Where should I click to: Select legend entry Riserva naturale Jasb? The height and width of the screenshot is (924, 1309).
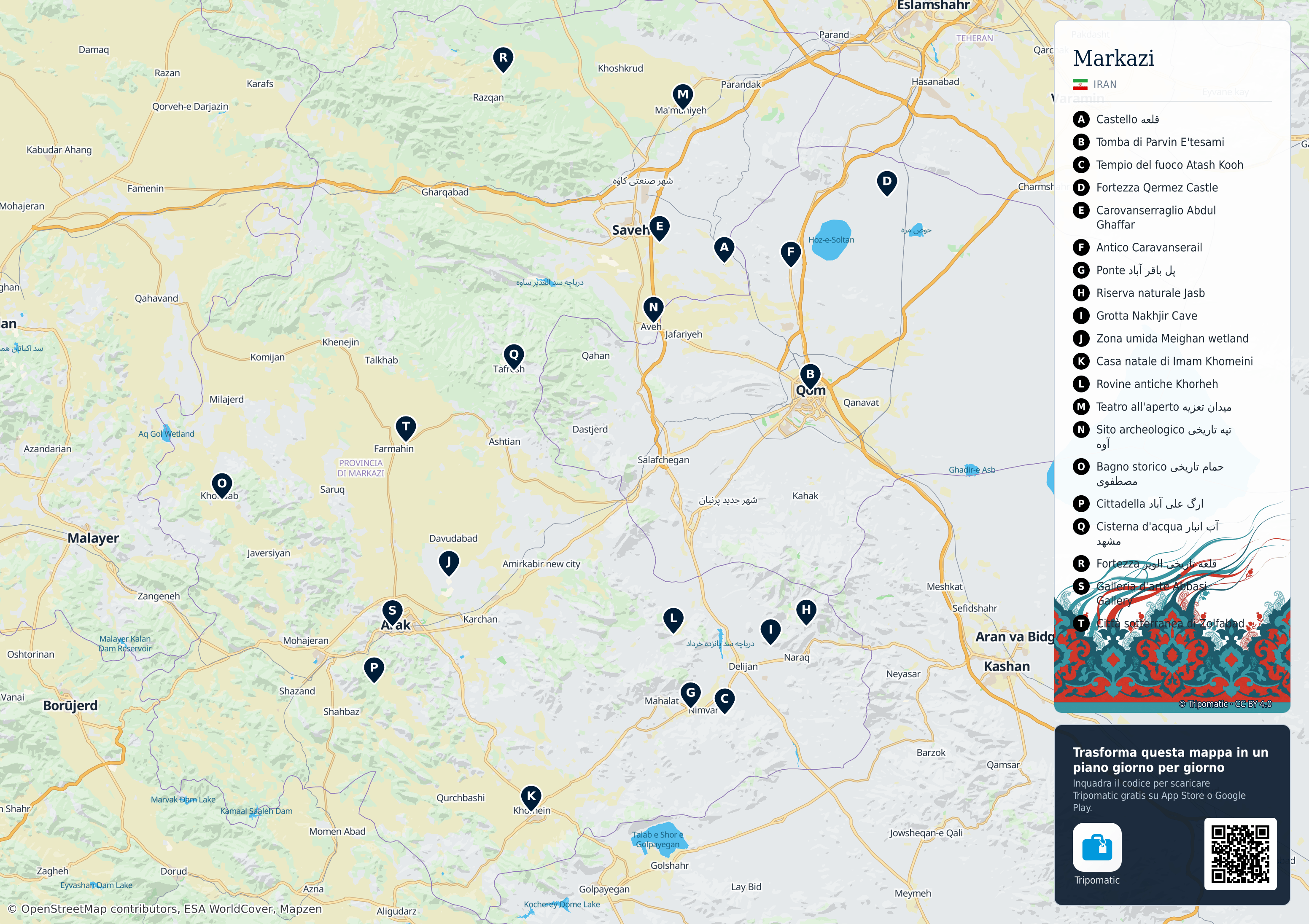1150,293
